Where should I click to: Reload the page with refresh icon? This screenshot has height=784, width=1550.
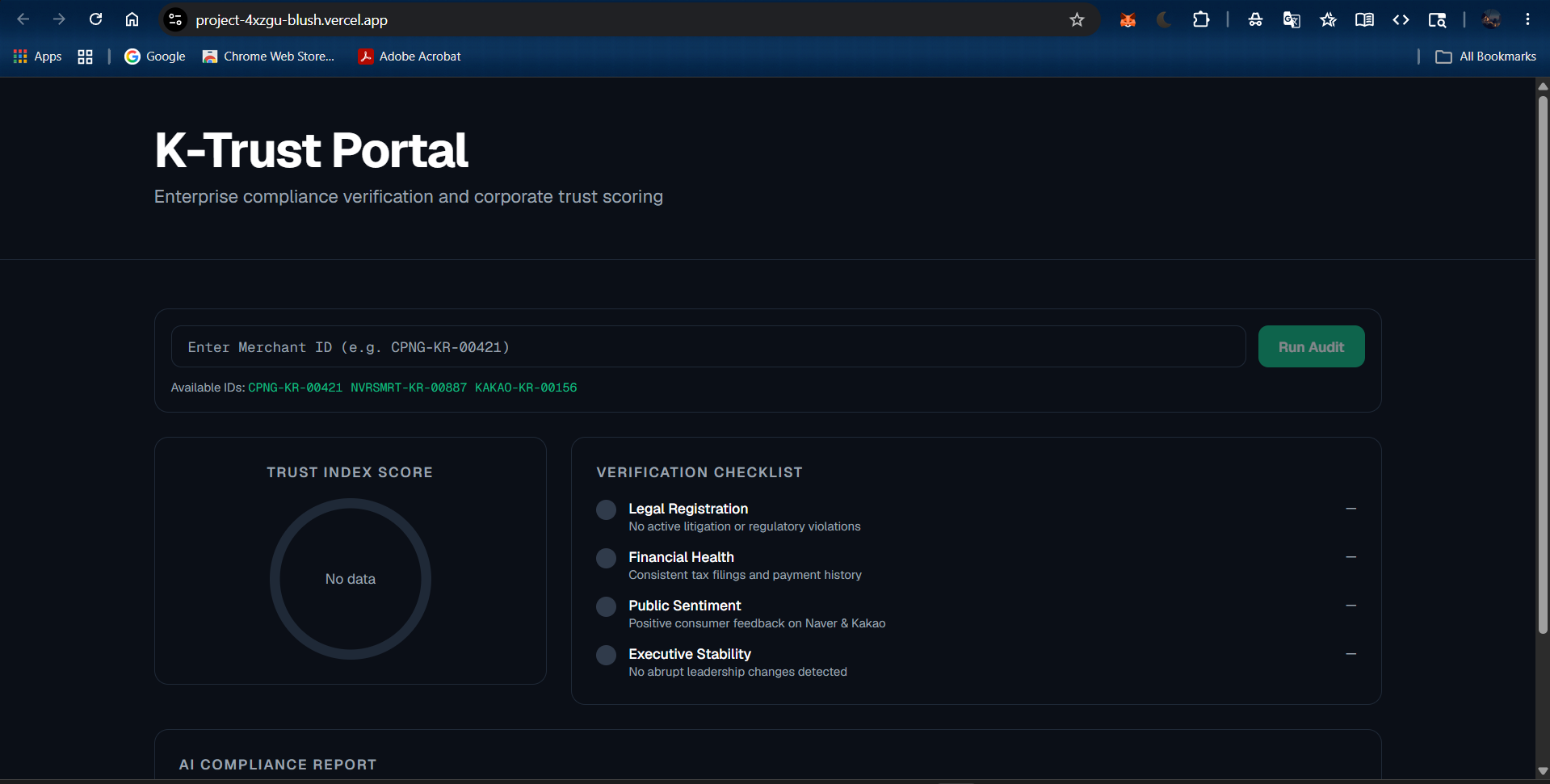(x=95, y=19)
